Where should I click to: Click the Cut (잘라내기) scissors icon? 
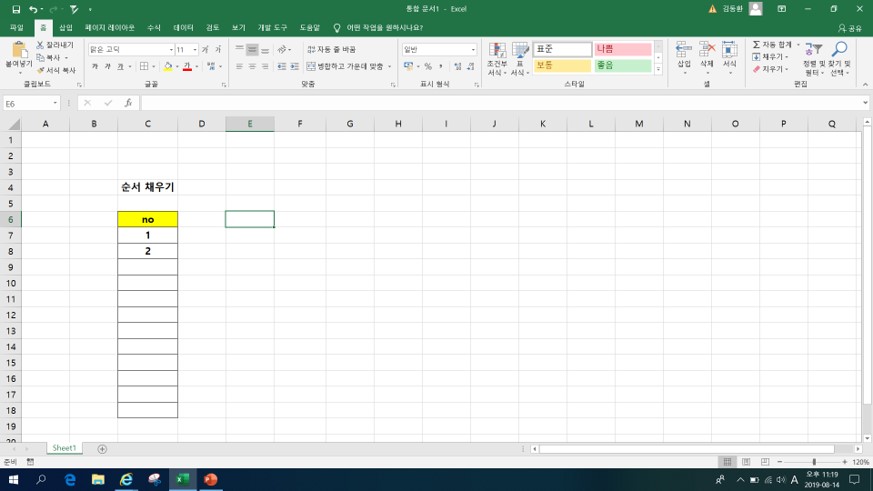[40, 45]
